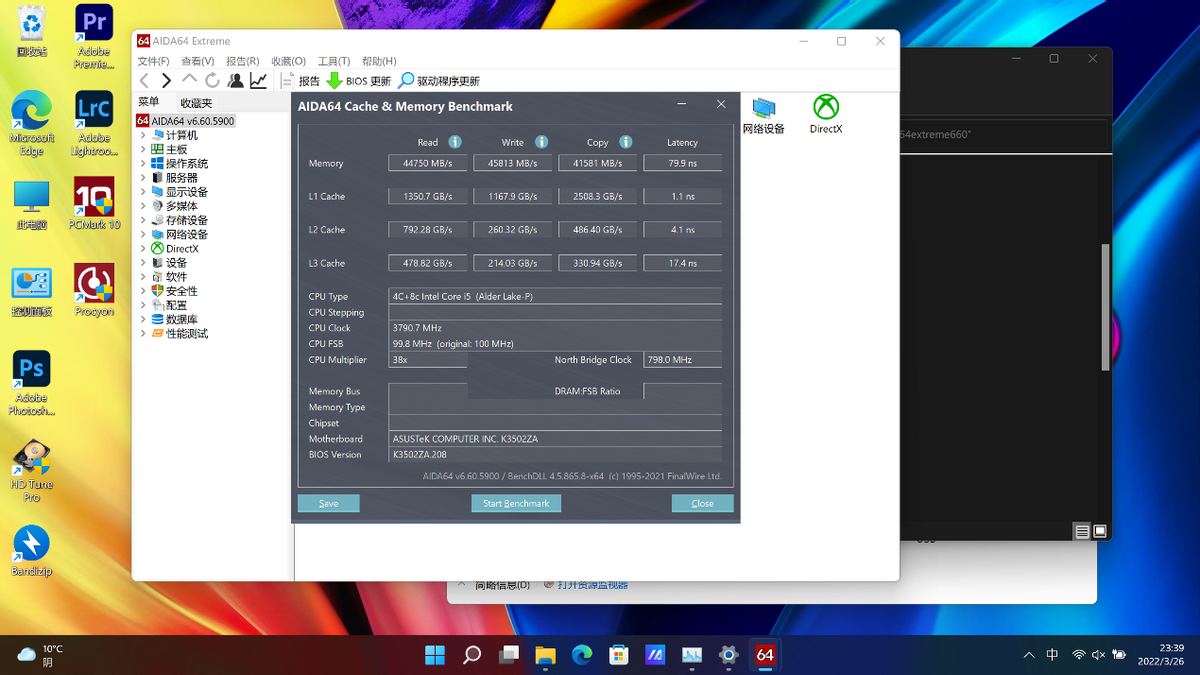Viewport: 1200px width, 675px height.
Task: Click the Windows Start button on taskbar
Action: point(435,655)
